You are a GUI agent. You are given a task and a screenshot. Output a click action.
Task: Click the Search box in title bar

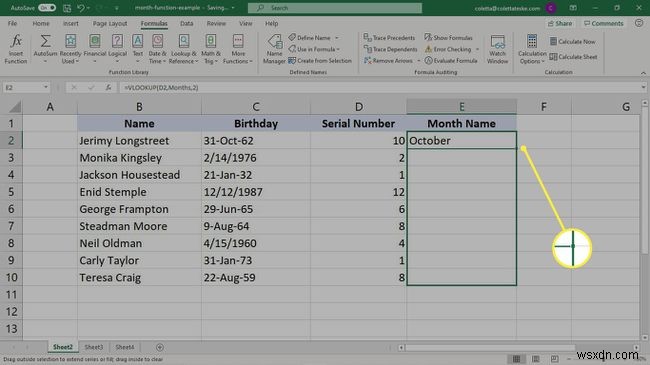335,8
